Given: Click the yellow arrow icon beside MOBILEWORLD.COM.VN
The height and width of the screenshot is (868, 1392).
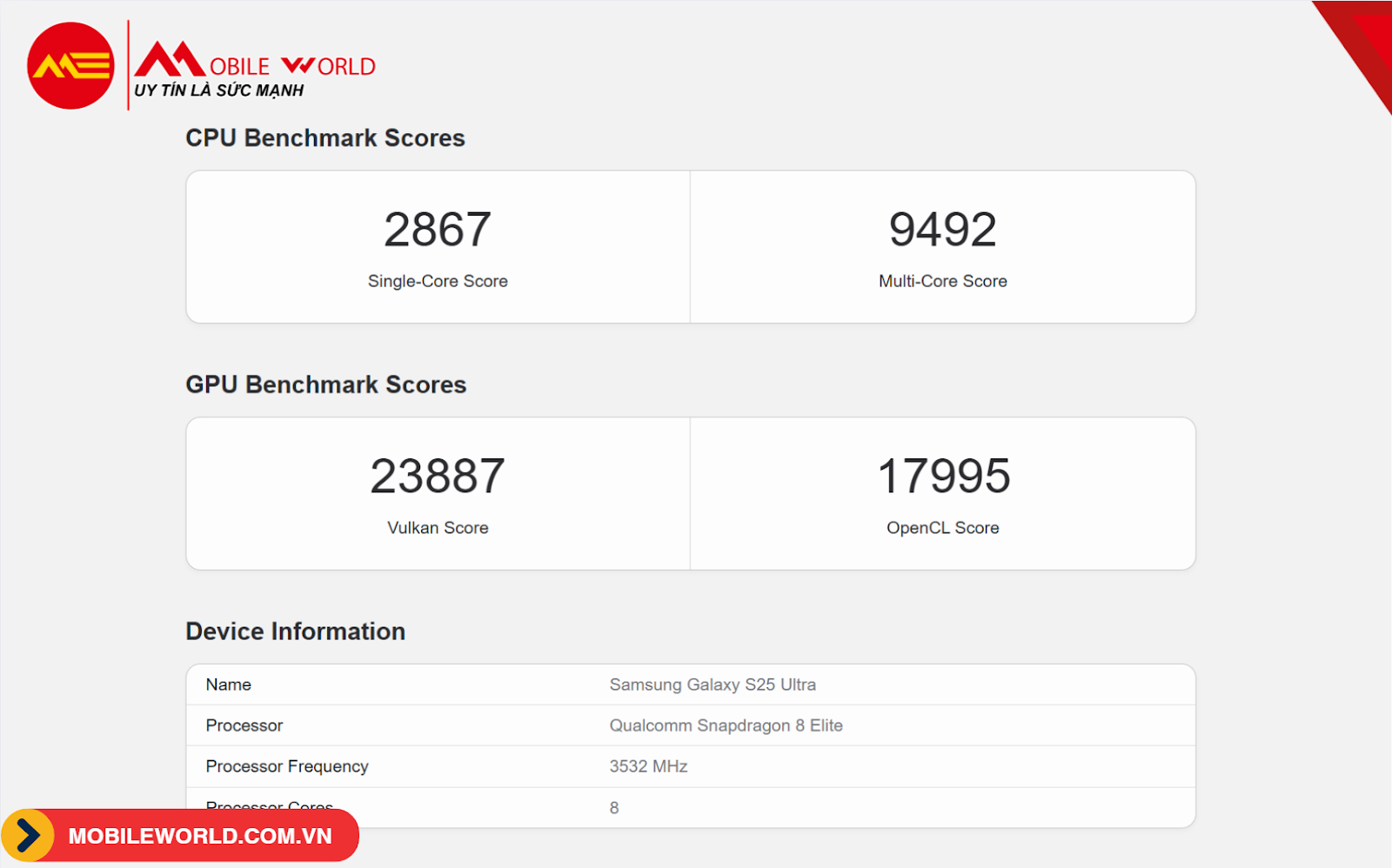Looking at the screenshot, I should (28, 836).
